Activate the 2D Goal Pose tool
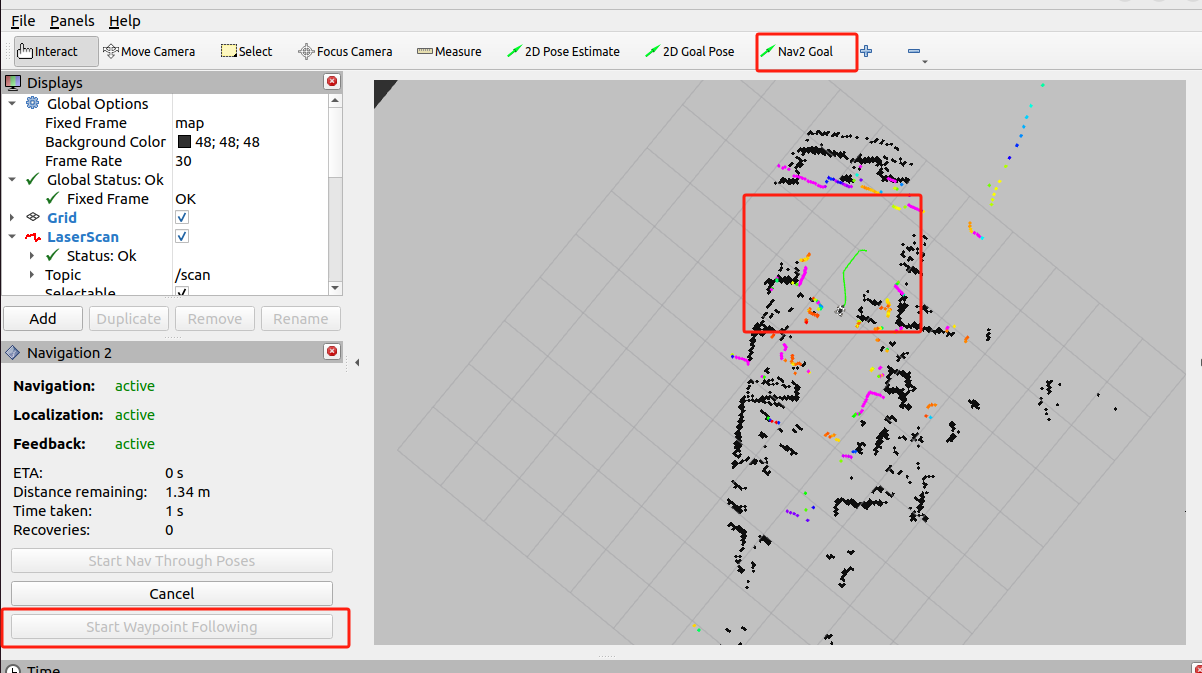Screen dimensions: 1202x673 click(x=690, y=51)
